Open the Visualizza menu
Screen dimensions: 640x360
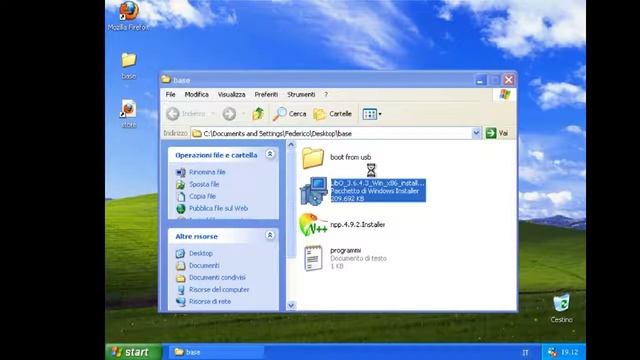click(231, 94)
